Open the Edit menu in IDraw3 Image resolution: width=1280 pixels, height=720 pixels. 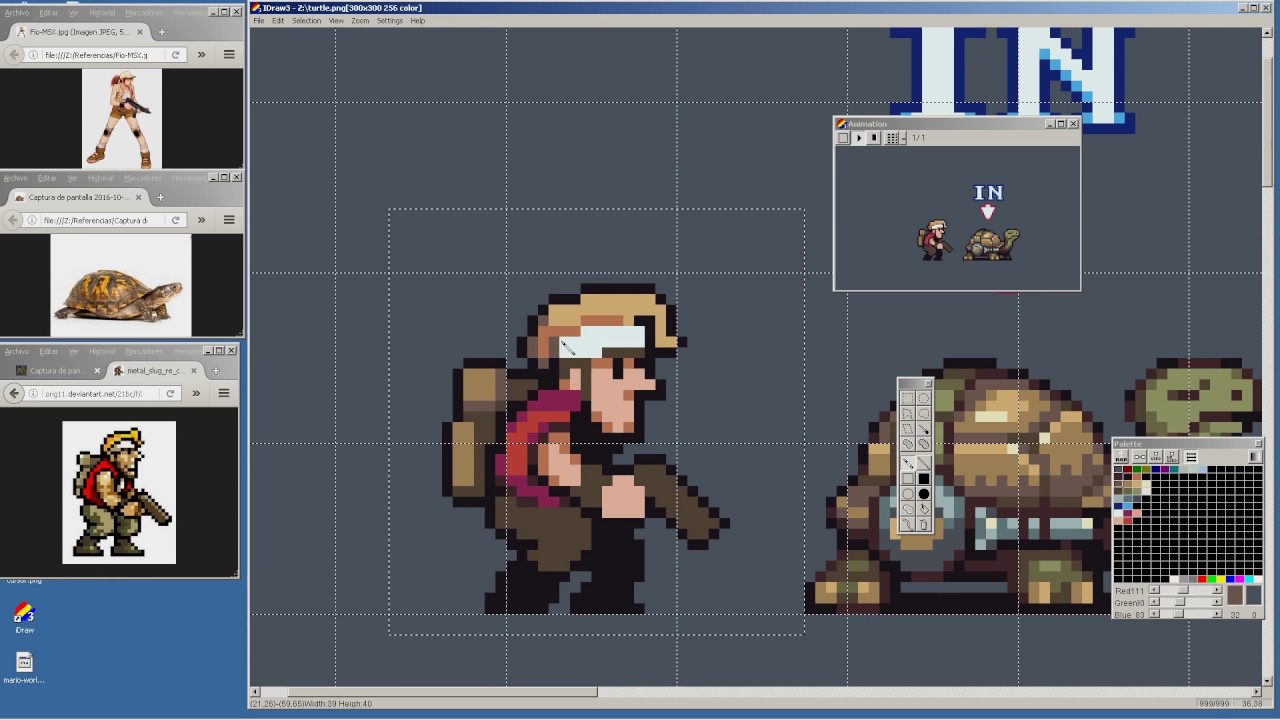click(278, 21)
